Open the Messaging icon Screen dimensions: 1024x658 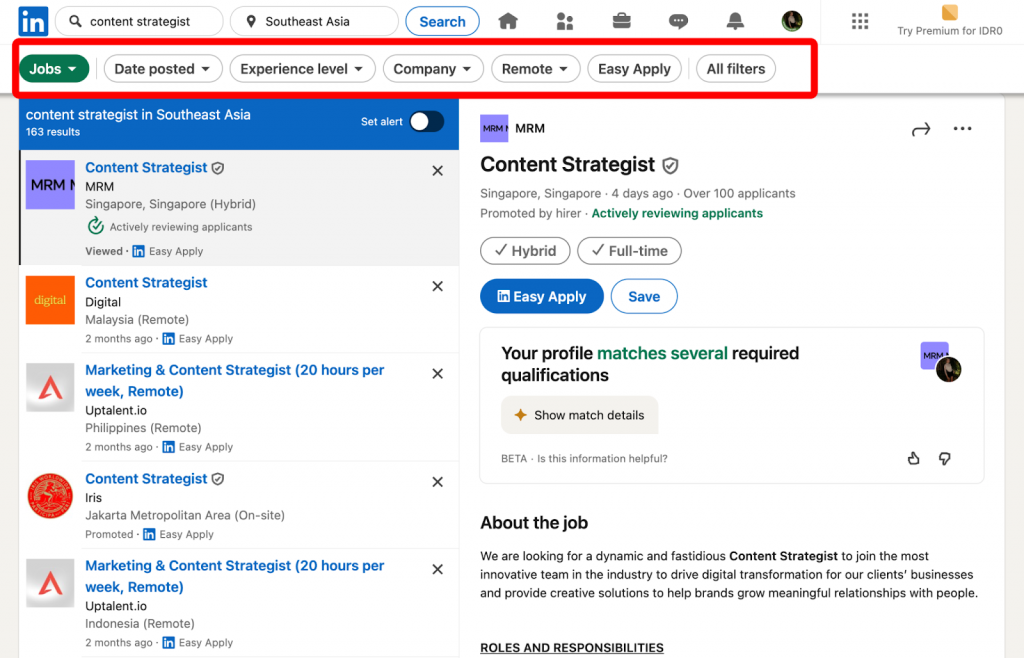point(679,20)
